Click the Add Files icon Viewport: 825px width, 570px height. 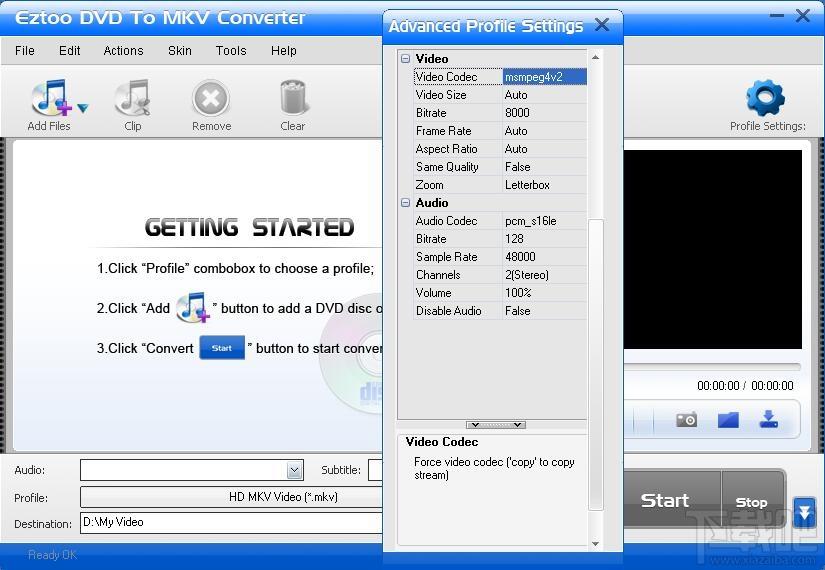(50, 99)
